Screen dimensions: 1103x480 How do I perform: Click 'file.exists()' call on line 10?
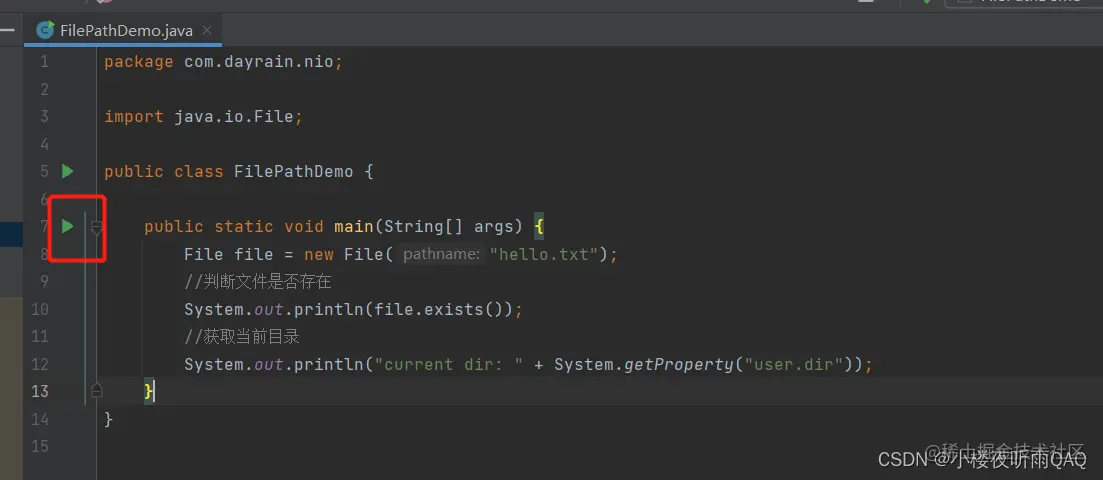click(440, 309)
